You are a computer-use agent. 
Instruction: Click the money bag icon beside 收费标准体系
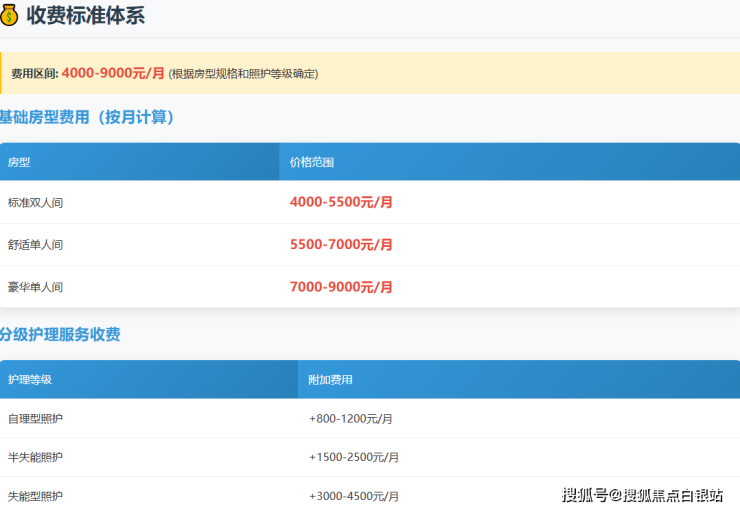10,15
